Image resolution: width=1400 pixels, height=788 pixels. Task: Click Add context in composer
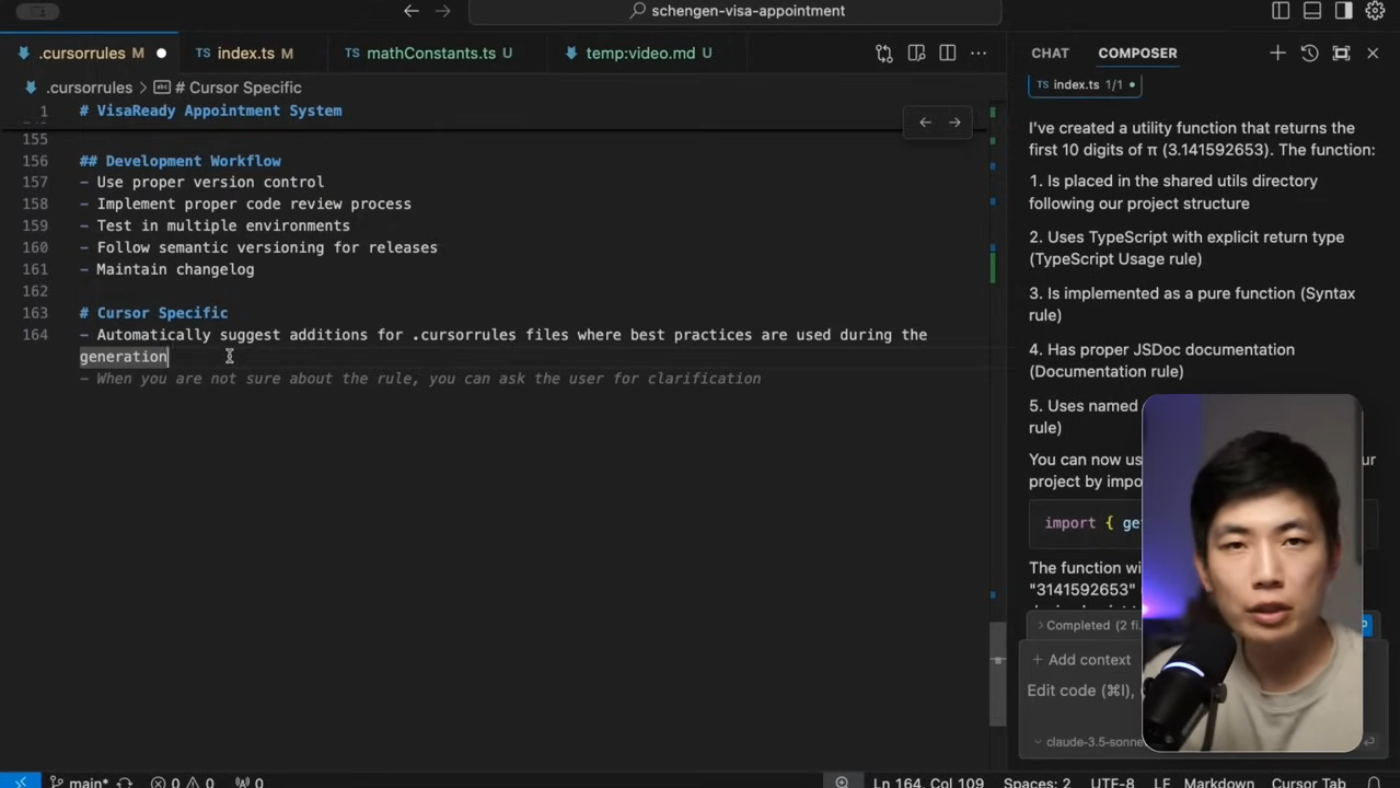[x=1081, y=660]
